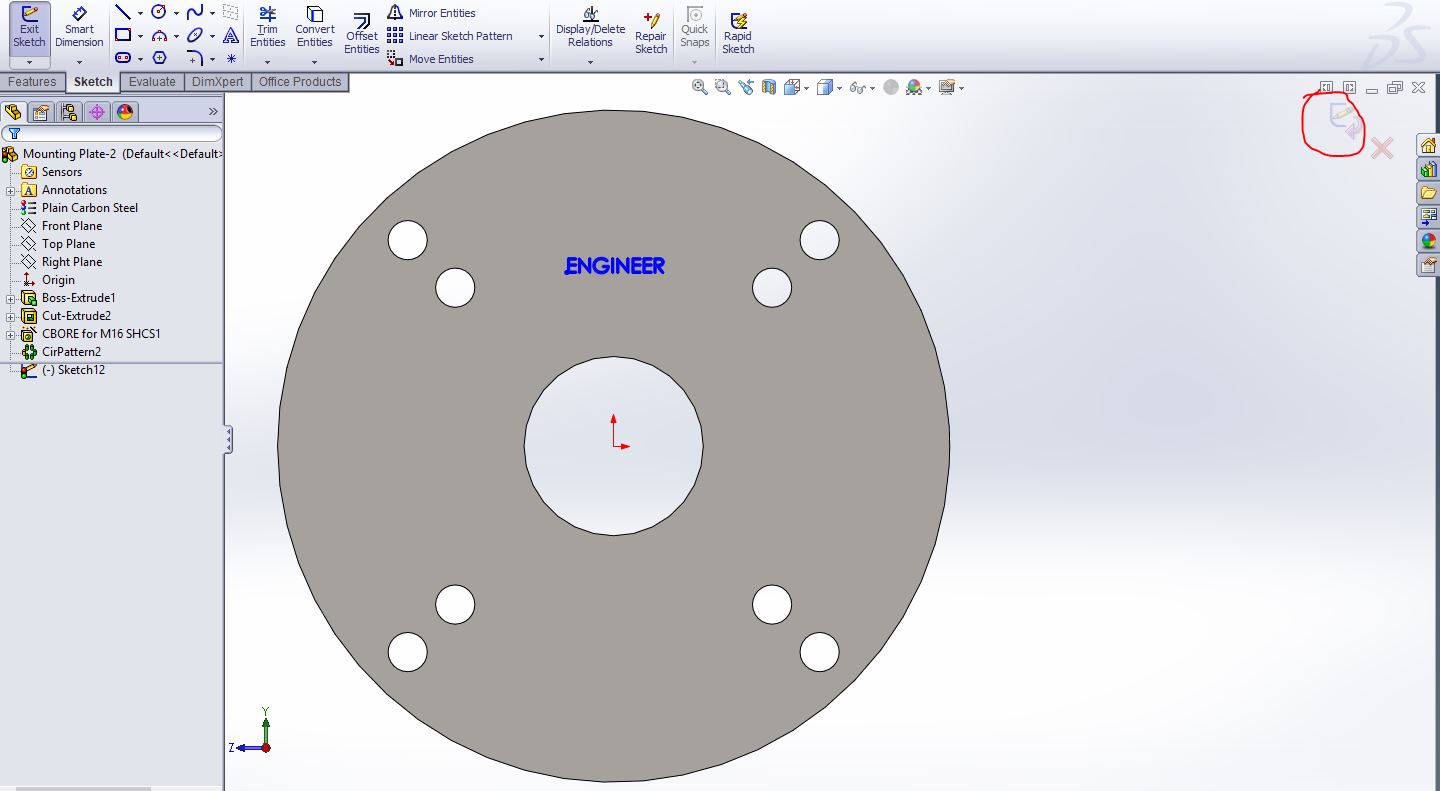Expand manager tabs chevron
1440x791 pixels.
coord(213,112)
